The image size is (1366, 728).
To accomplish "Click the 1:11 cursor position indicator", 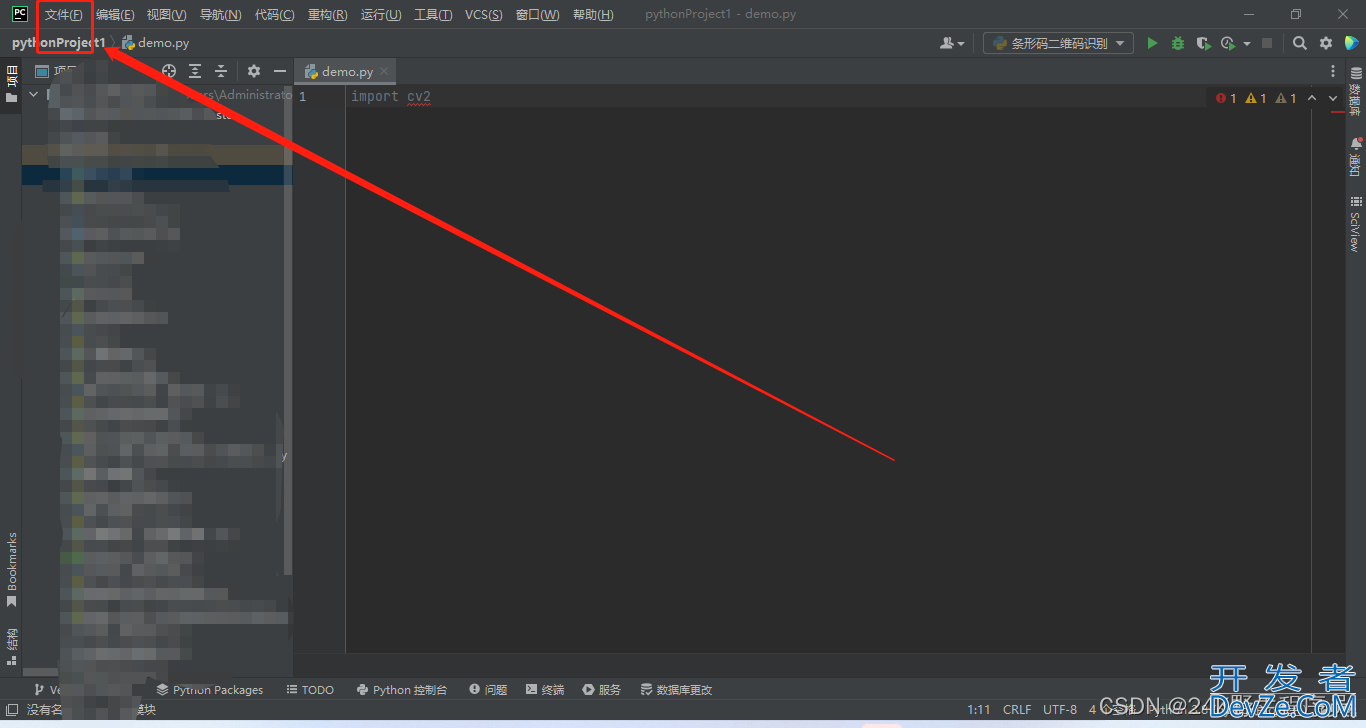I will pyautogui.click(x=979, y=710).
